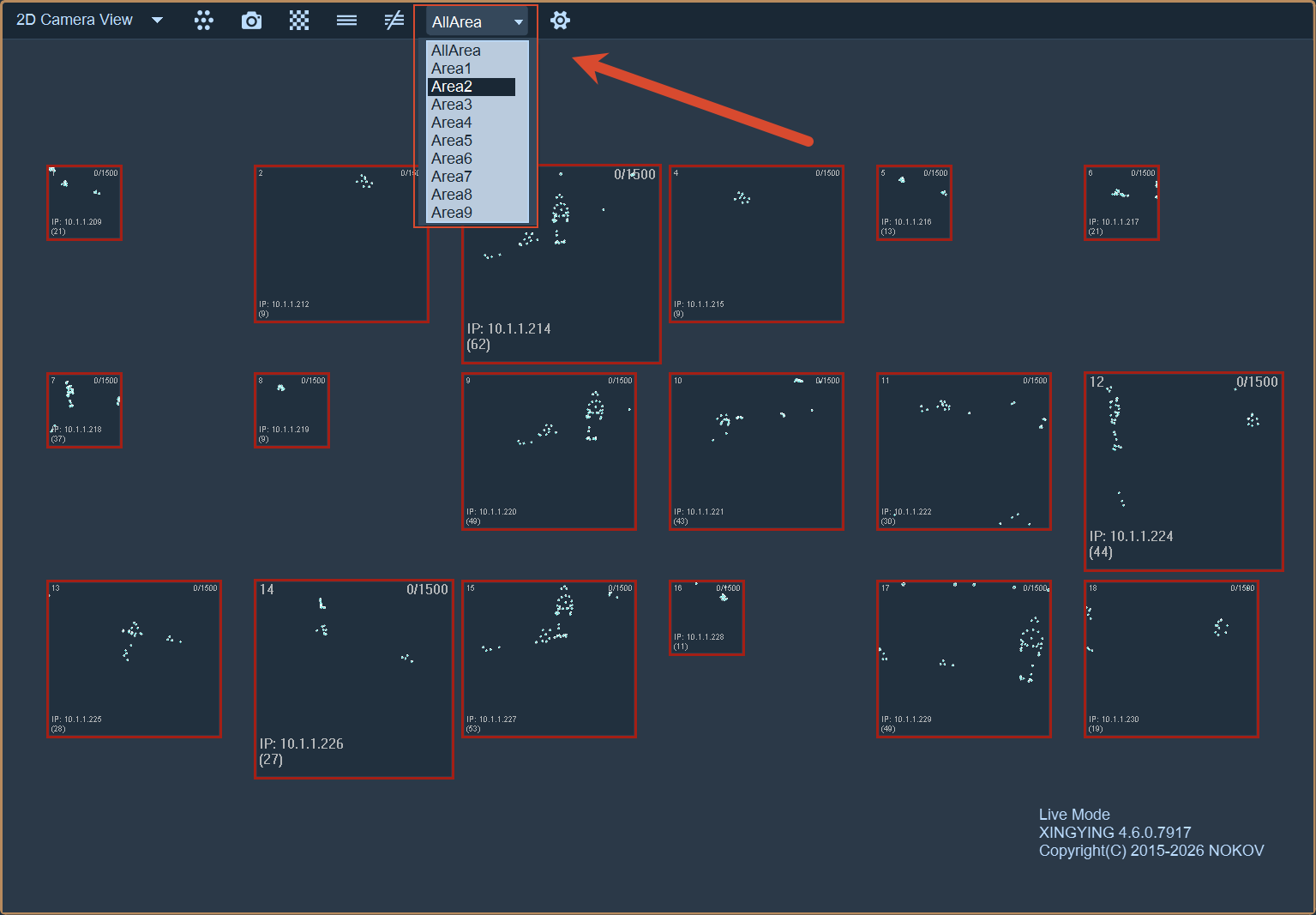Pick Area6 in the area list

click(472, 159)
